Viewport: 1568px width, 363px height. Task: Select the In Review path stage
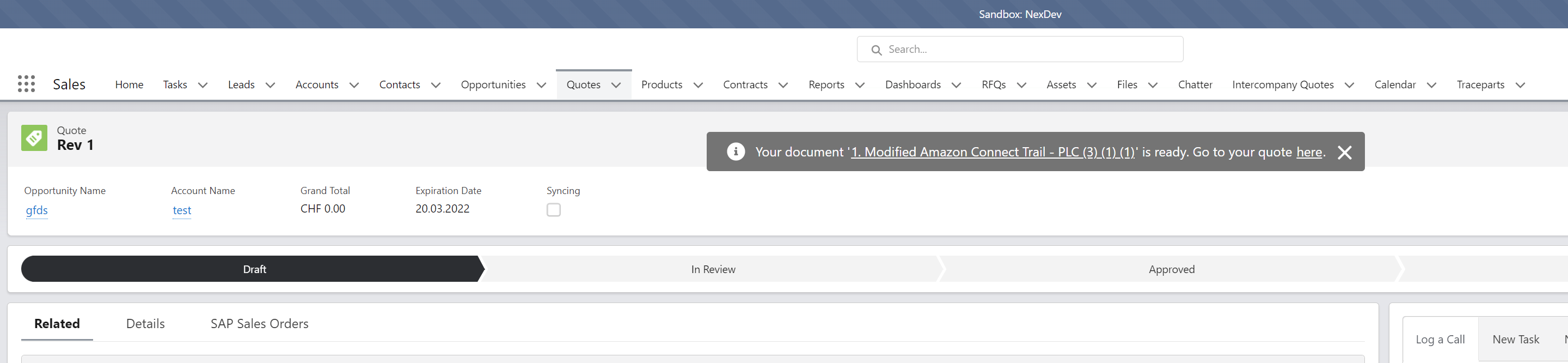[713, 269]
